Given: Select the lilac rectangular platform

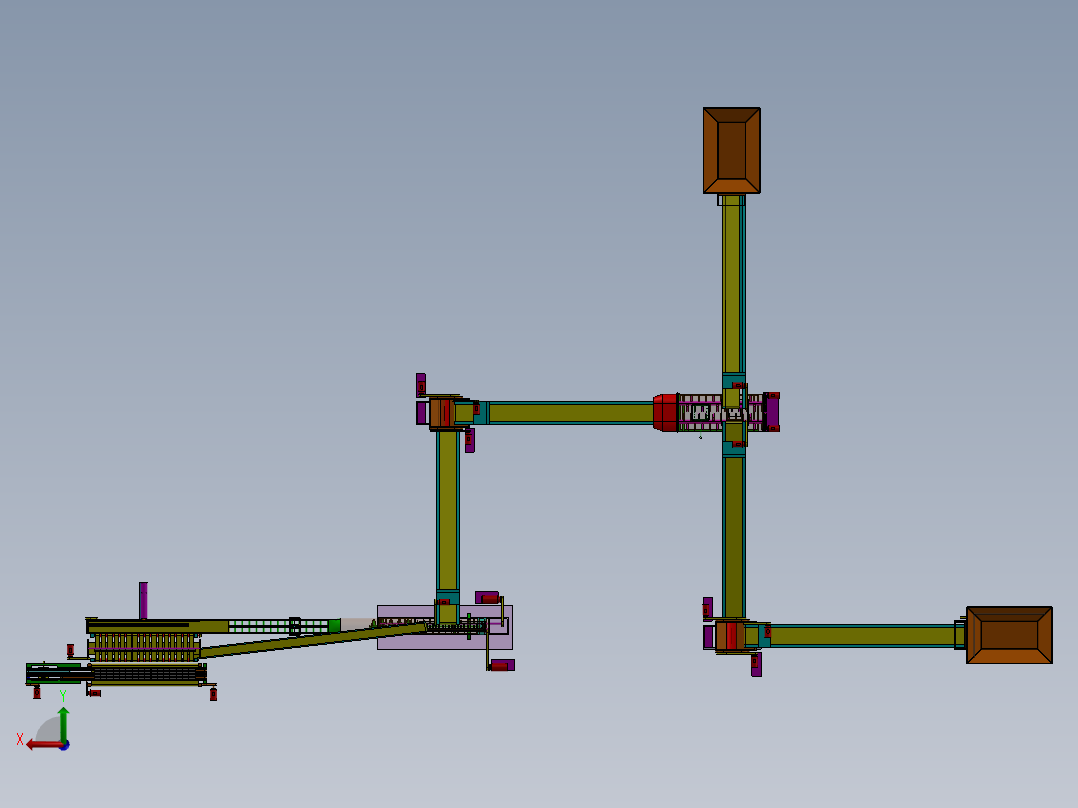Looking at the screenshot, I should click(445, 627).
